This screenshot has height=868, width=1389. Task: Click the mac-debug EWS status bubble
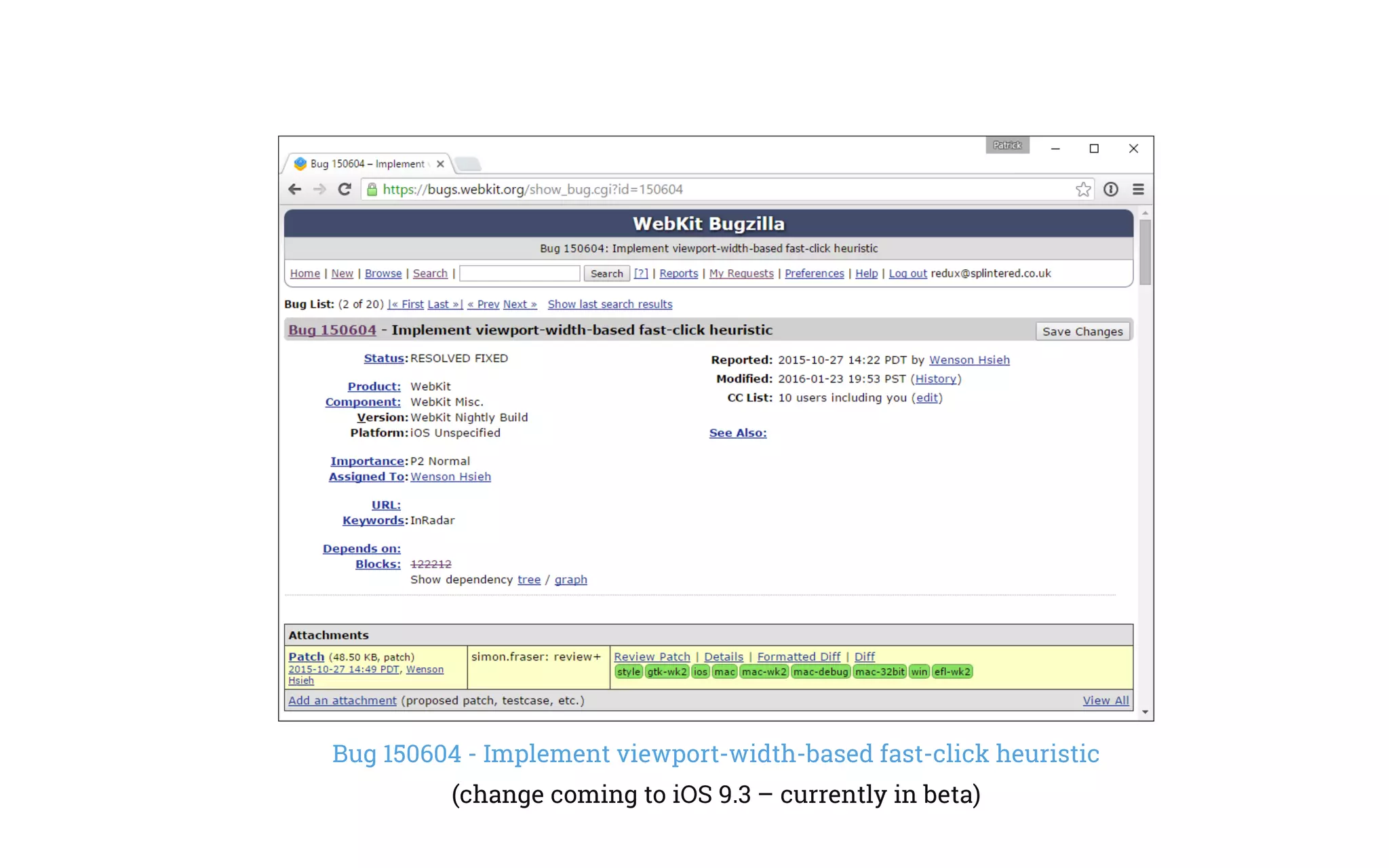click(x=820, y=672)
